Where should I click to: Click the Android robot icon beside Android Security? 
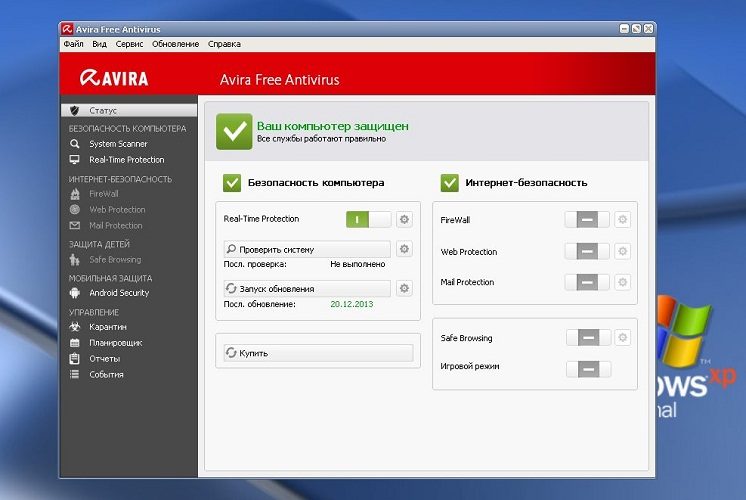pyautogui.click(x=74, y=293)
